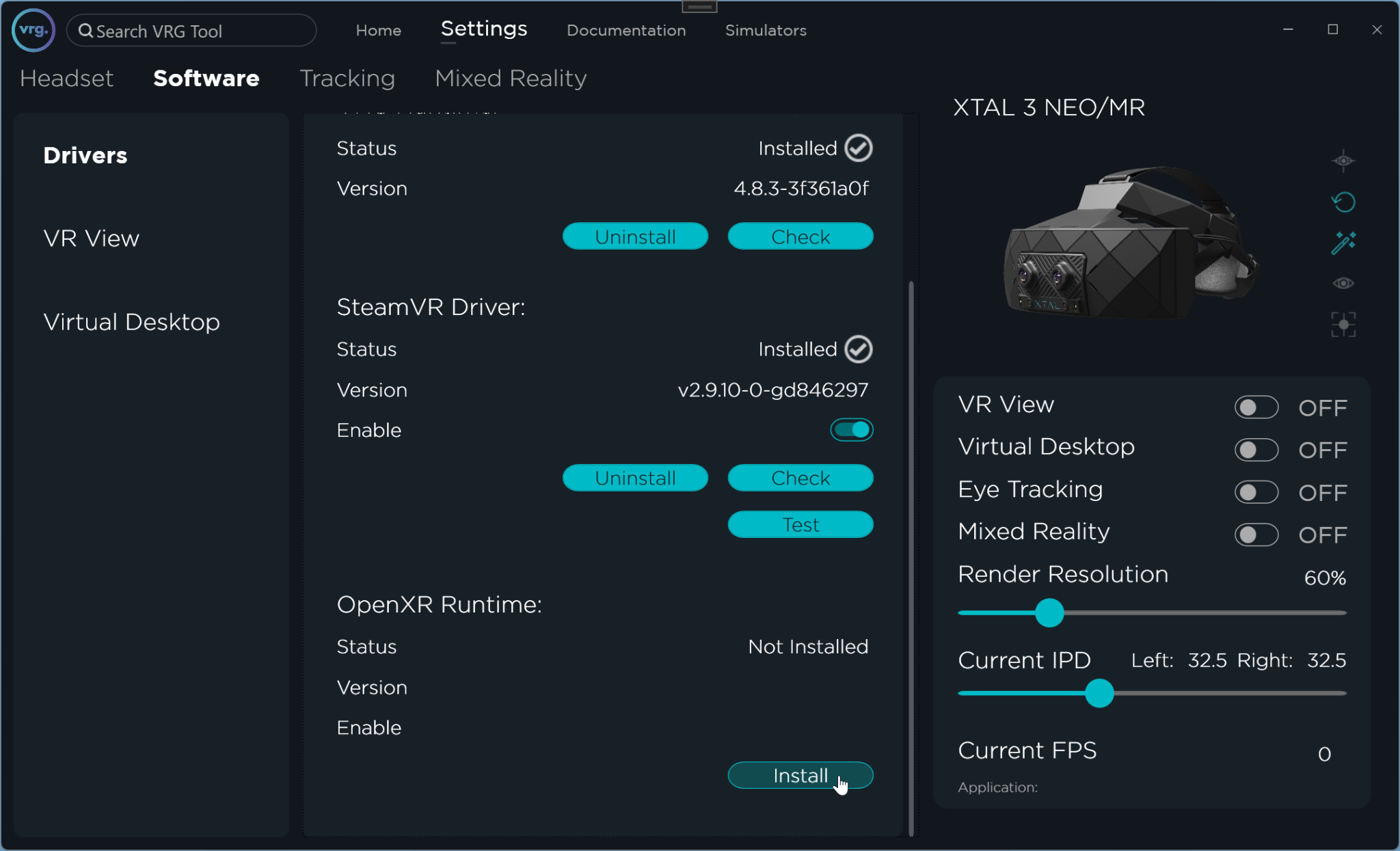Click the Installed checkmark near version 4.8.3
Viewport: 1400px width, 851px height.
(x=858, y=148)
